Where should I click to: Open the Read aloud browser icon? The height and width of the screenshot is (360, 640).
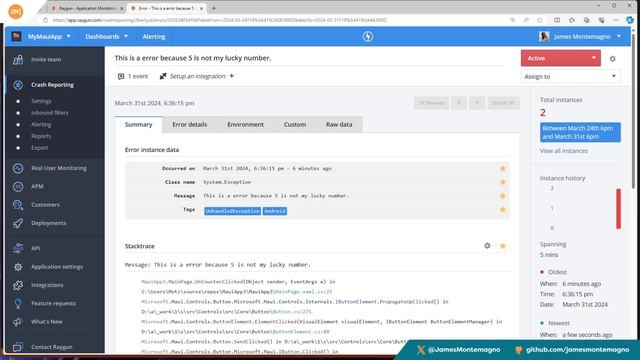tap(526, 20)
